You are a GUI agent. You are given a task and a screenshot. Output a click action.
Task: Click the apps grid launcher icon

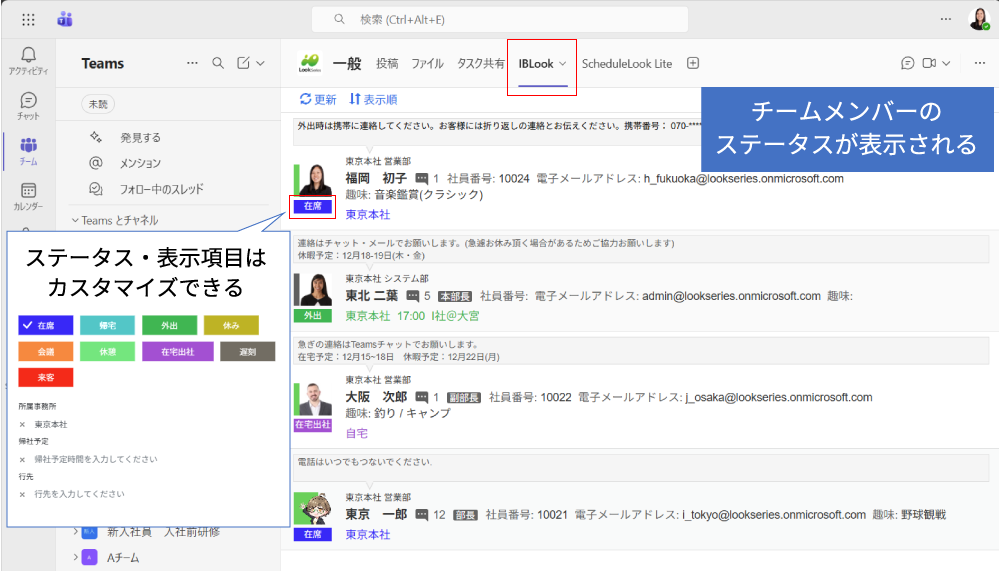tap(28, 19)
